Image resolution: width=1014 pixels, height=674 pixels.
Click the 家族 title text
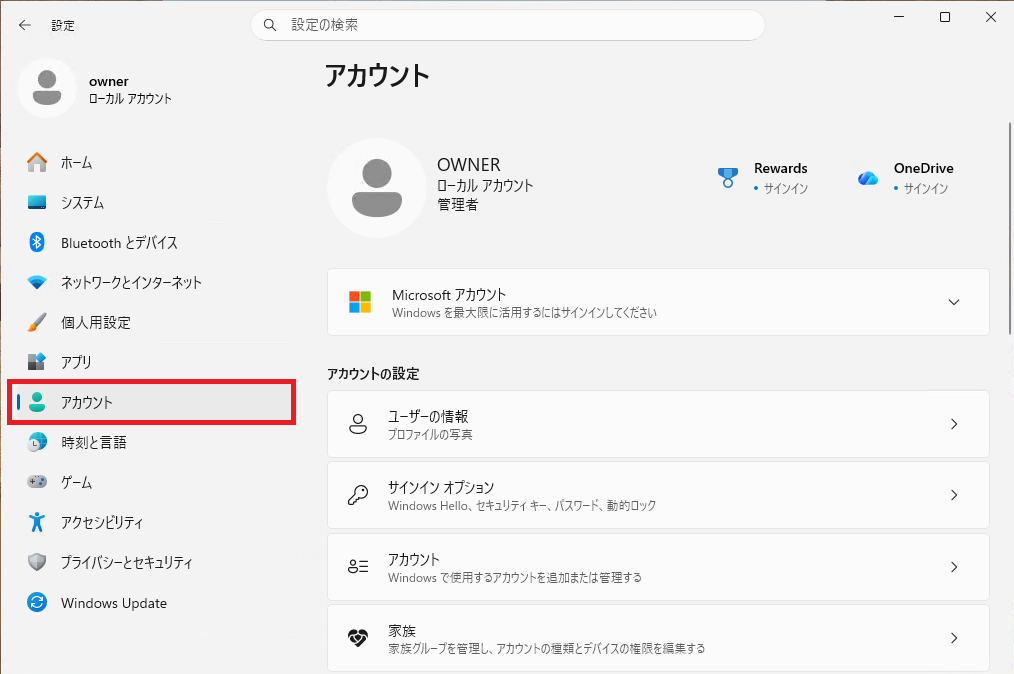point(402,631)
